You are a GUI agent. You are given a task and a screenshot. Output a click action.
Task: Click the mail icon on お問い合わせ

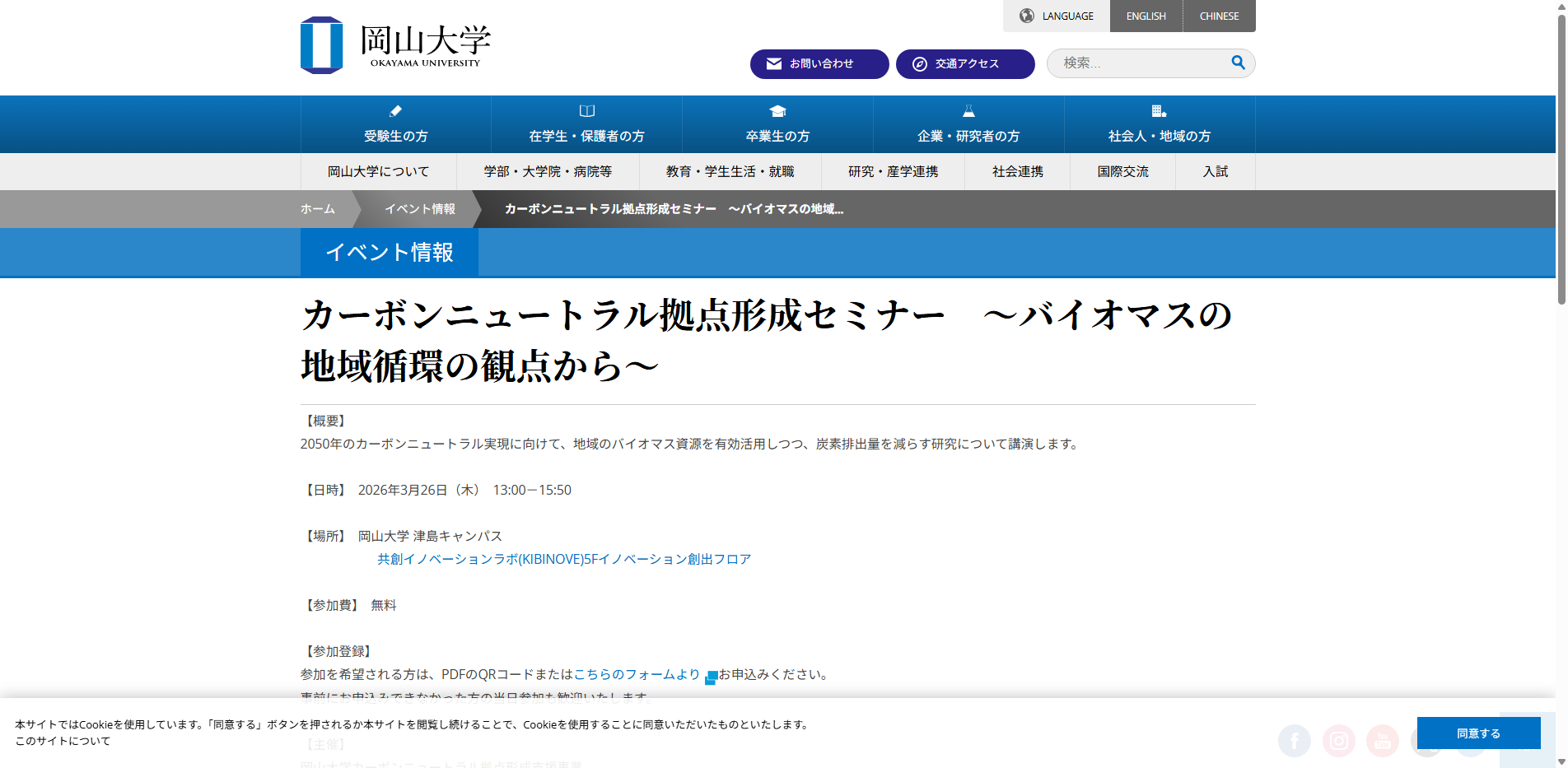click(772, 63)
